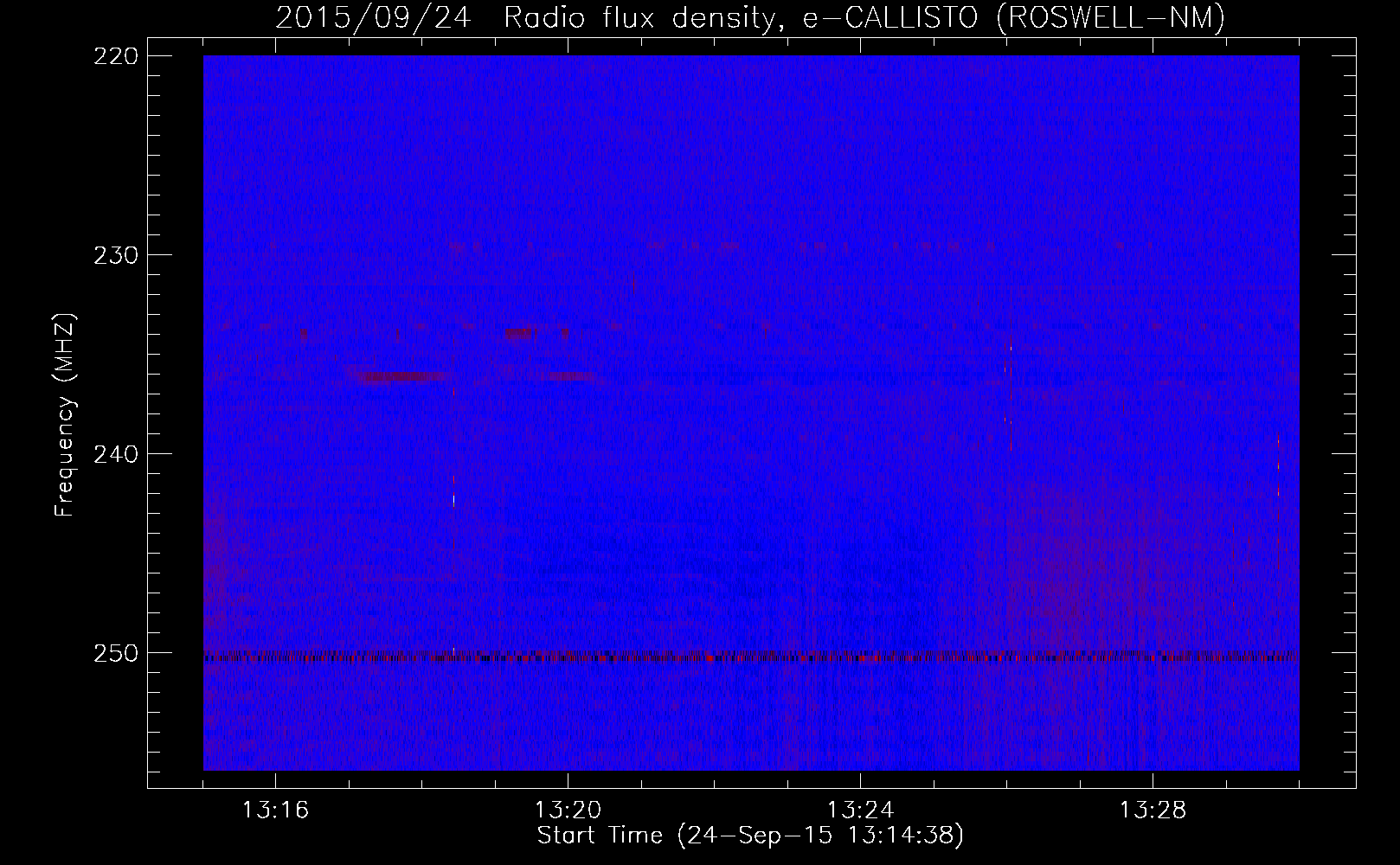Image resolution: width=1400 pixels, height=865 pixels.
Task: Pick the "250" frequency tick label
Action: click(115, 653)
